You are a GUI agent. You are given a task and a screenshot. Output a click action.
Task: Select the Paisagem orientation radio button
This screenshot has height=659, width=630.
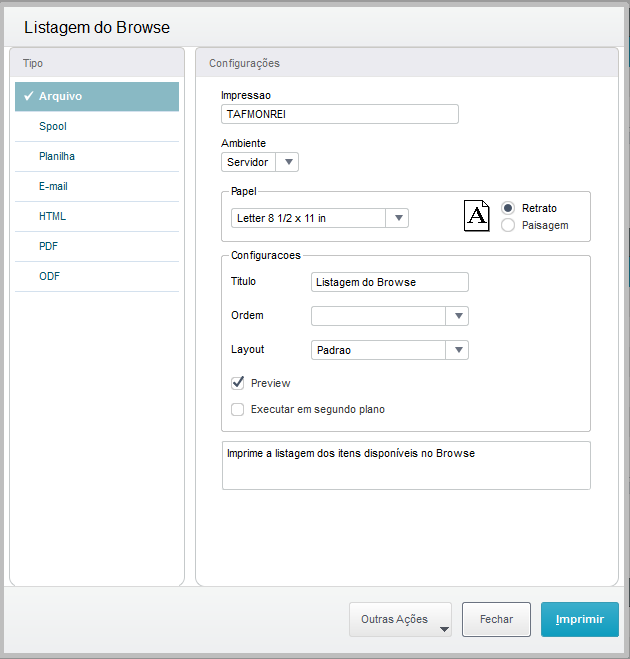tap(508, 226)
